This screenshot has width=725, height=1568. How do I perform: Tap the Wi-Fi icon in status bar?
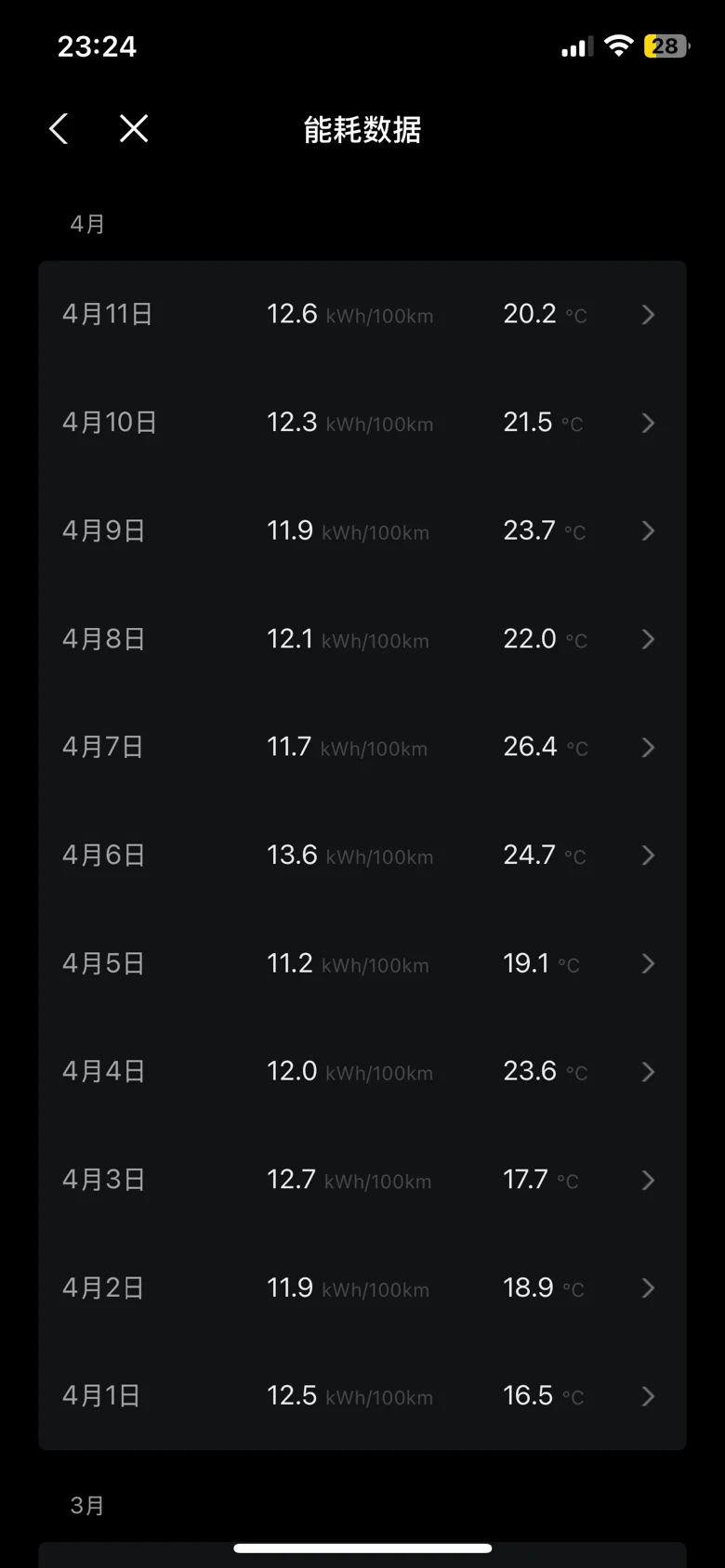click(x=618, y=46)
